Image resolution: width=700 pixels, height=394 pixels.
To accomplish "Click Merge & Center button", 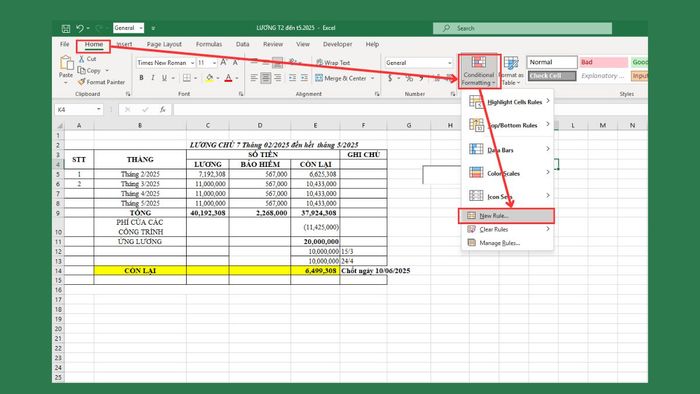I will (342, 78).
